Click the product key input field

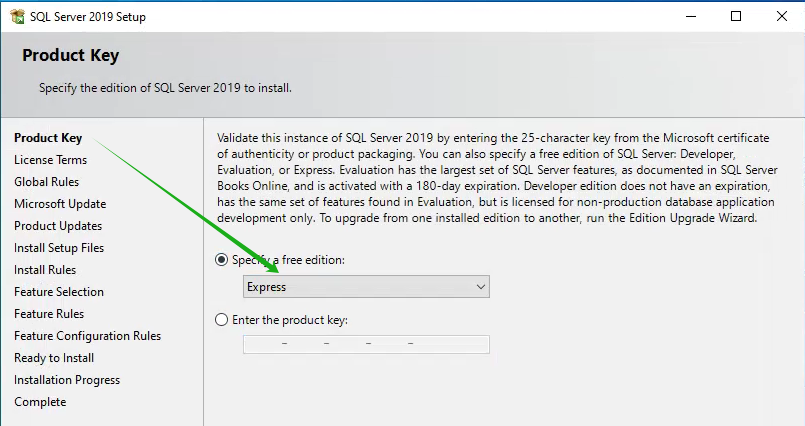coord(366,344)
